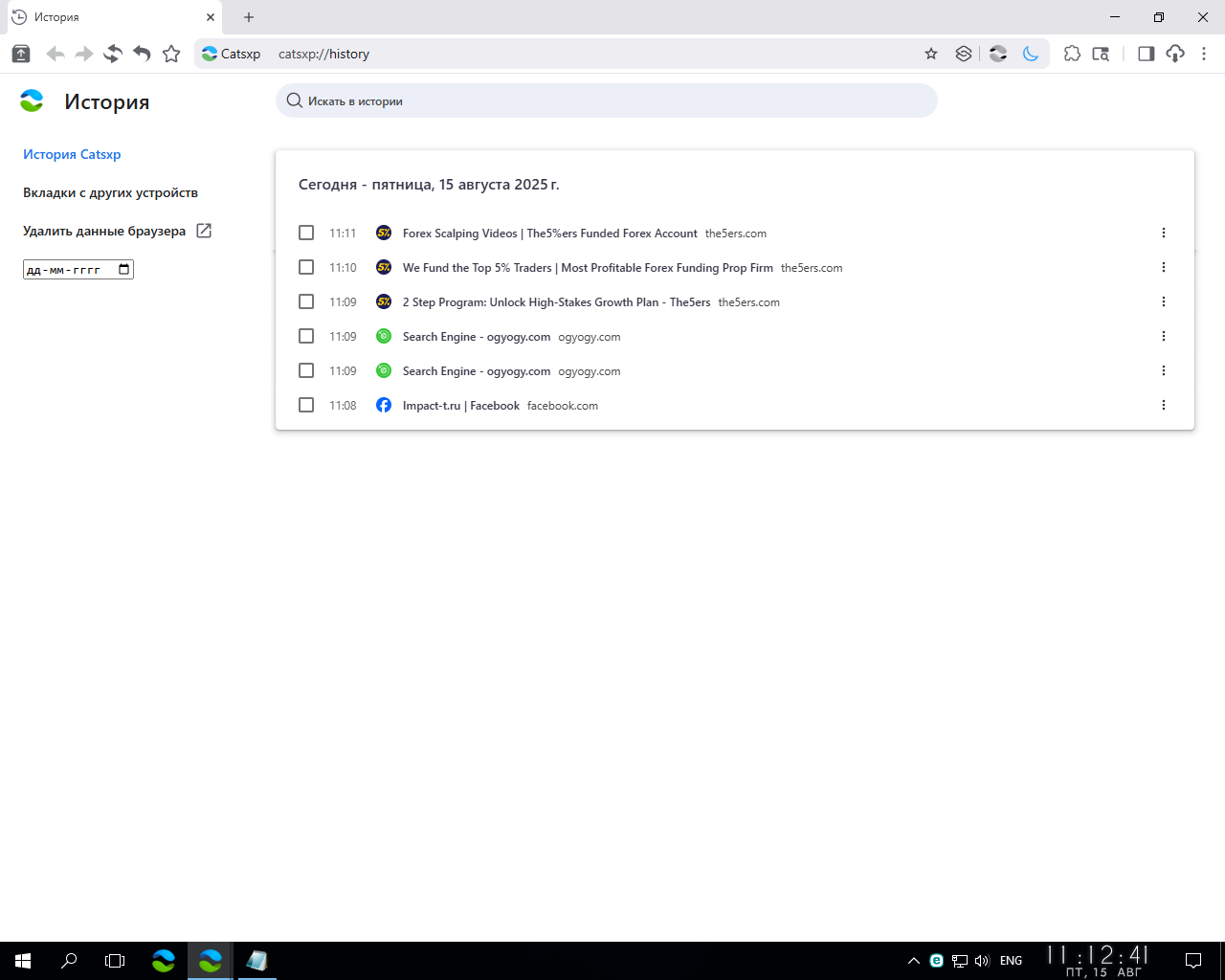Viewport: 1225px width, 980px height.
Task: Open the Search Engine - ogyogy.com link in the row below the 2 Step Program row
Action: 477,336
